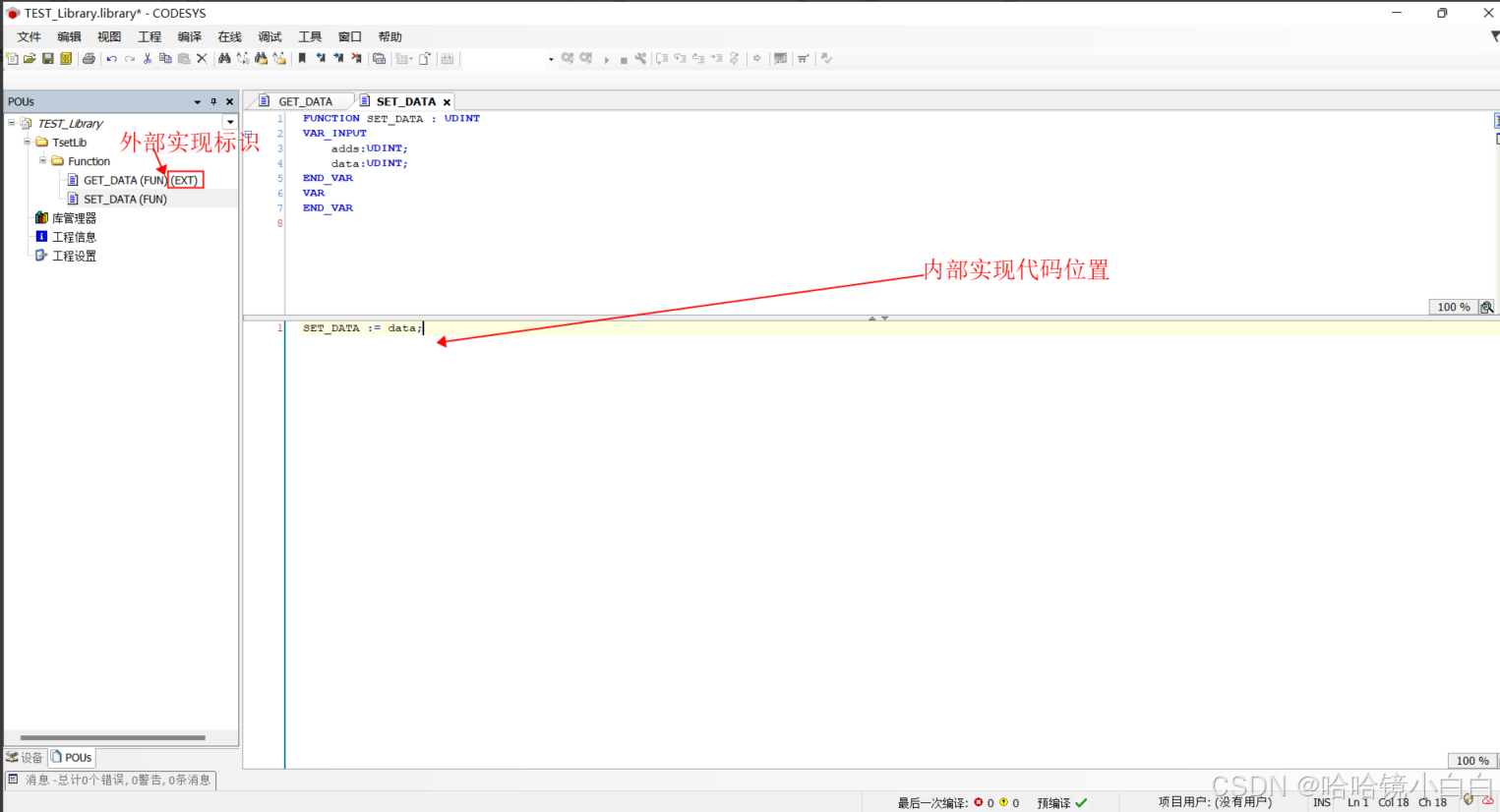The image size is (1500, 812).
Task: Click the 100% zoom control of the editor
Action: 1453,307
